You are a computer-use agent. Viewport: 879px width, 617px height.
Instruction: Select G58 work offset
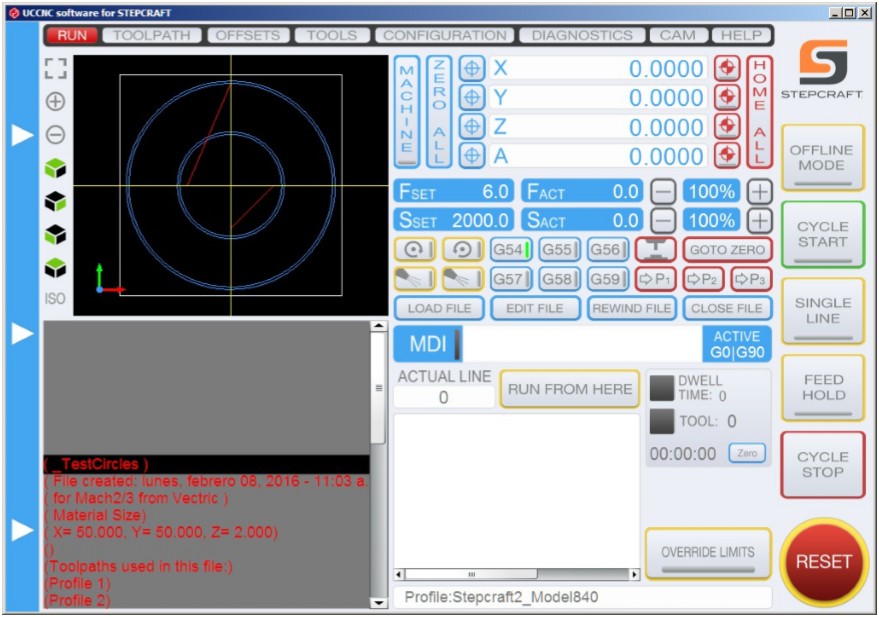(559, 279)
